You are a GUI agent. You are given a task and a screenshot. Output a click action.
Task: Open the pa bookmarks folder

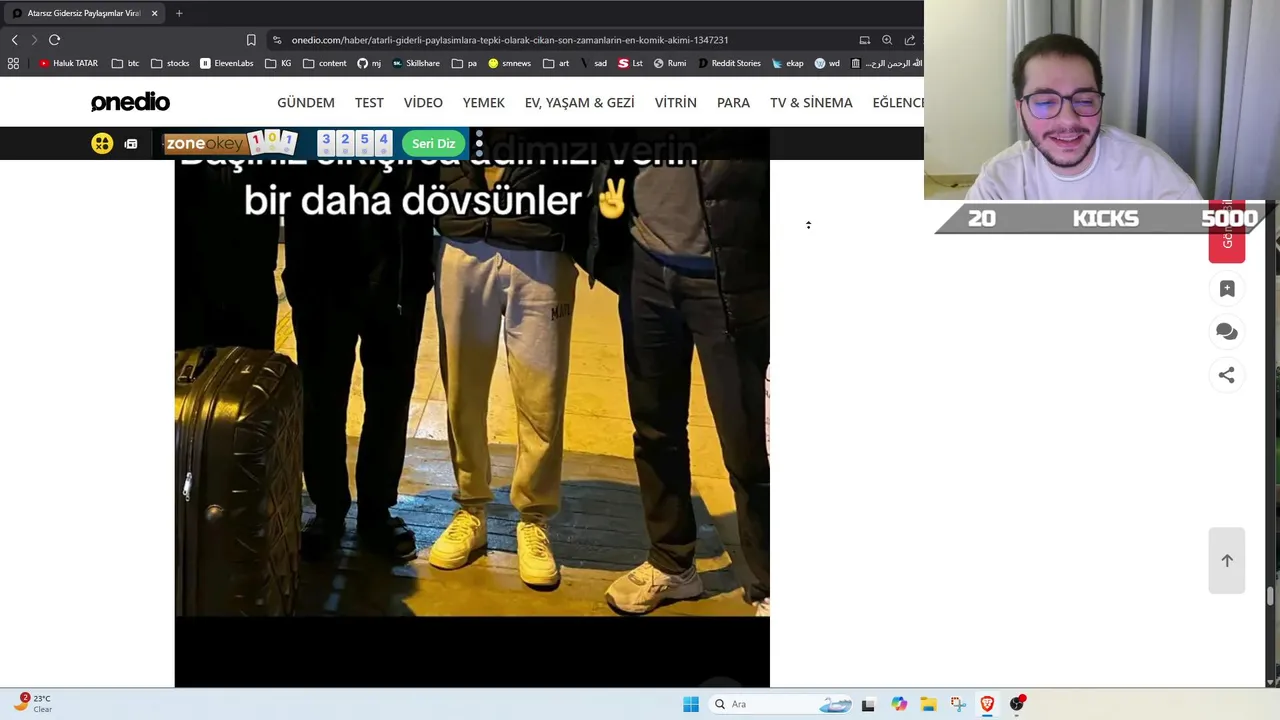point(464,63)
